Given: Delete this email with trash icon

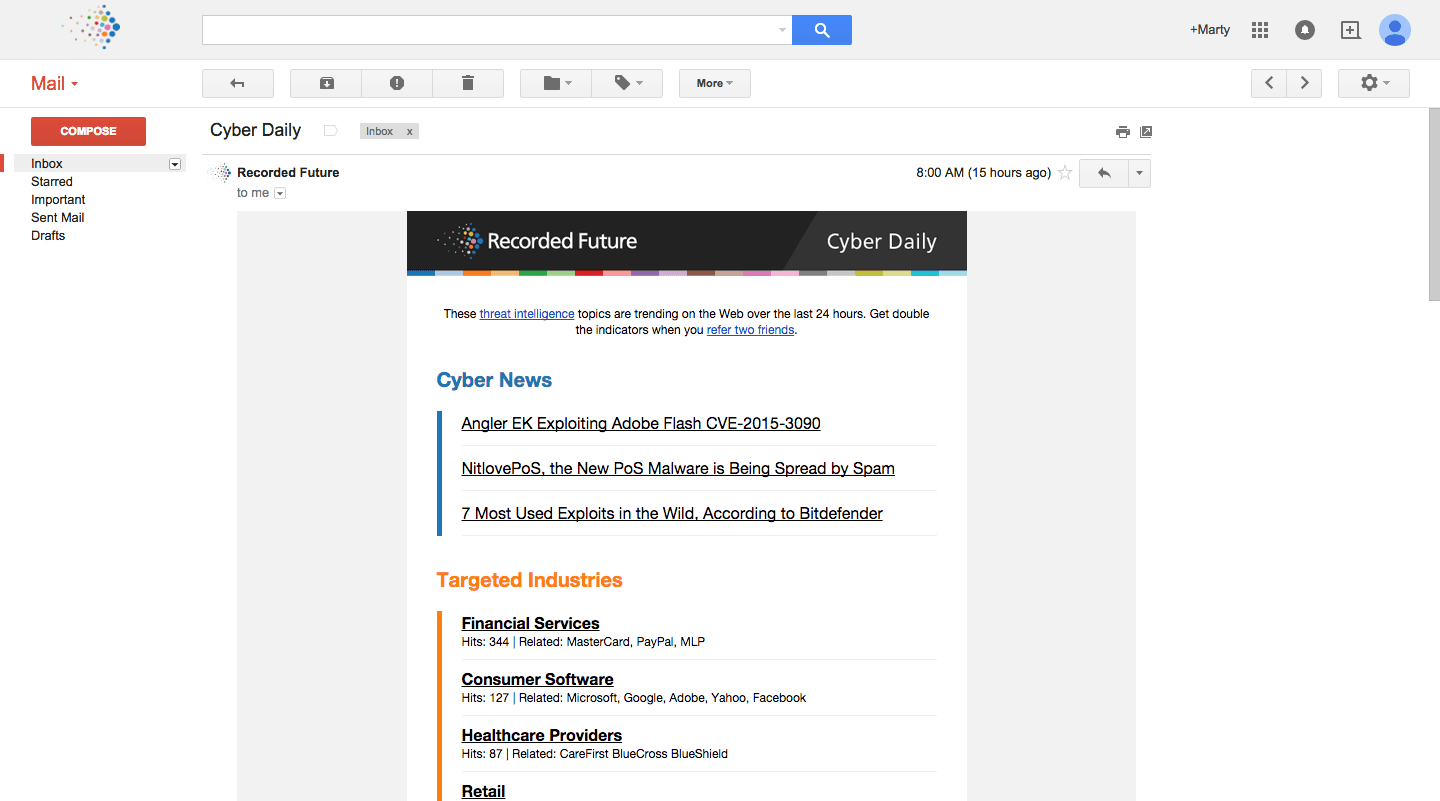Looking at the screenshot, I should tap(468, 83).
